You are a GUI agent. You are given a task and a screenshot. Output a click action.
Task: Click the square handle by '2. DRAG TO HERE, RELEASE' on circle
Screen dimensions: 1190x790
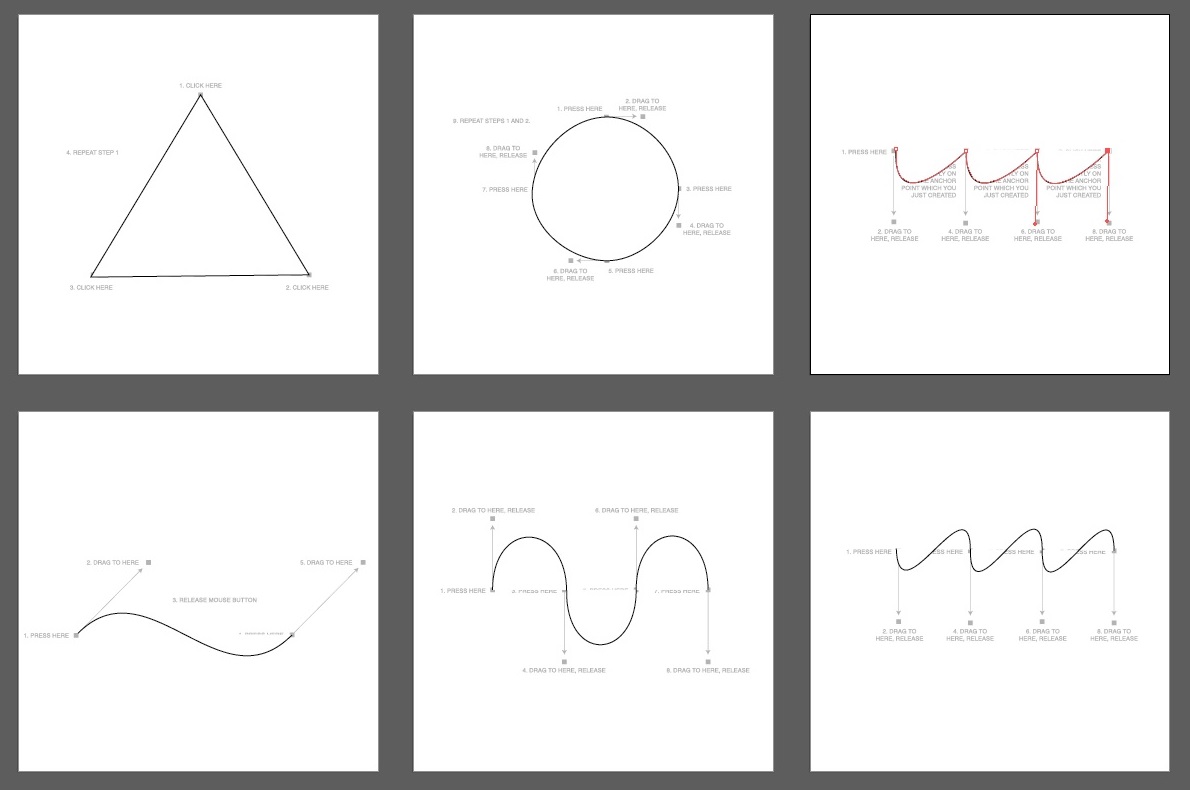pyautogui.click(x=642, y=116)
